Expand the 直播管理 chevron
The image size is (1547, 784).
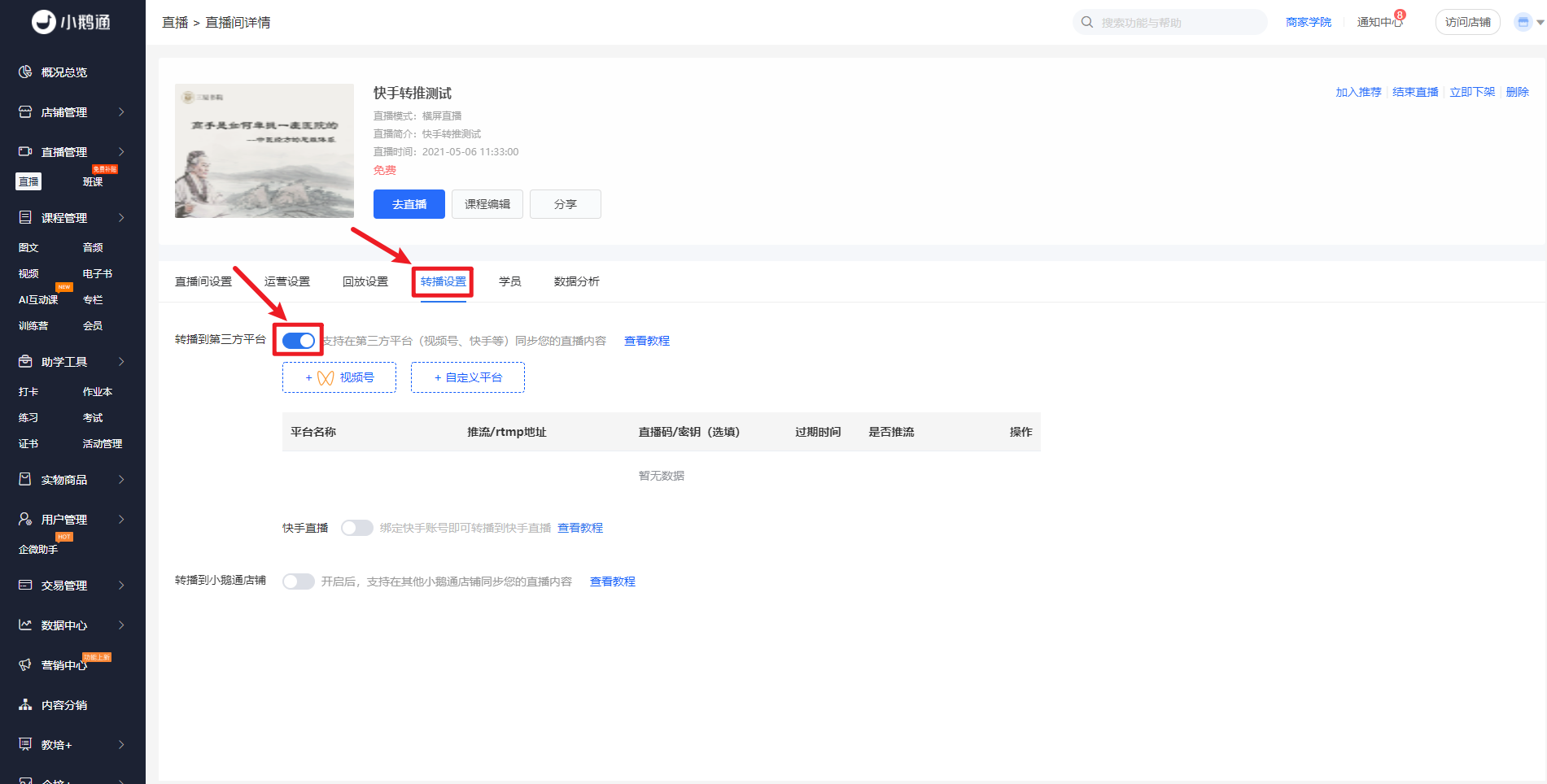click(x=121, y=152)
